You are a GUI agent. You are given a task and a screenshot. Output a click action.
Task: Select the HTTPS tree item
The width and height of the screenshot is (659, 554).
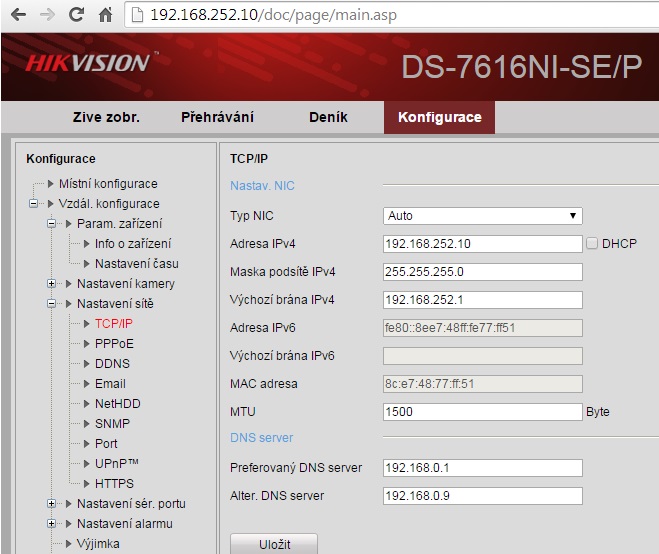pos(114,484)
